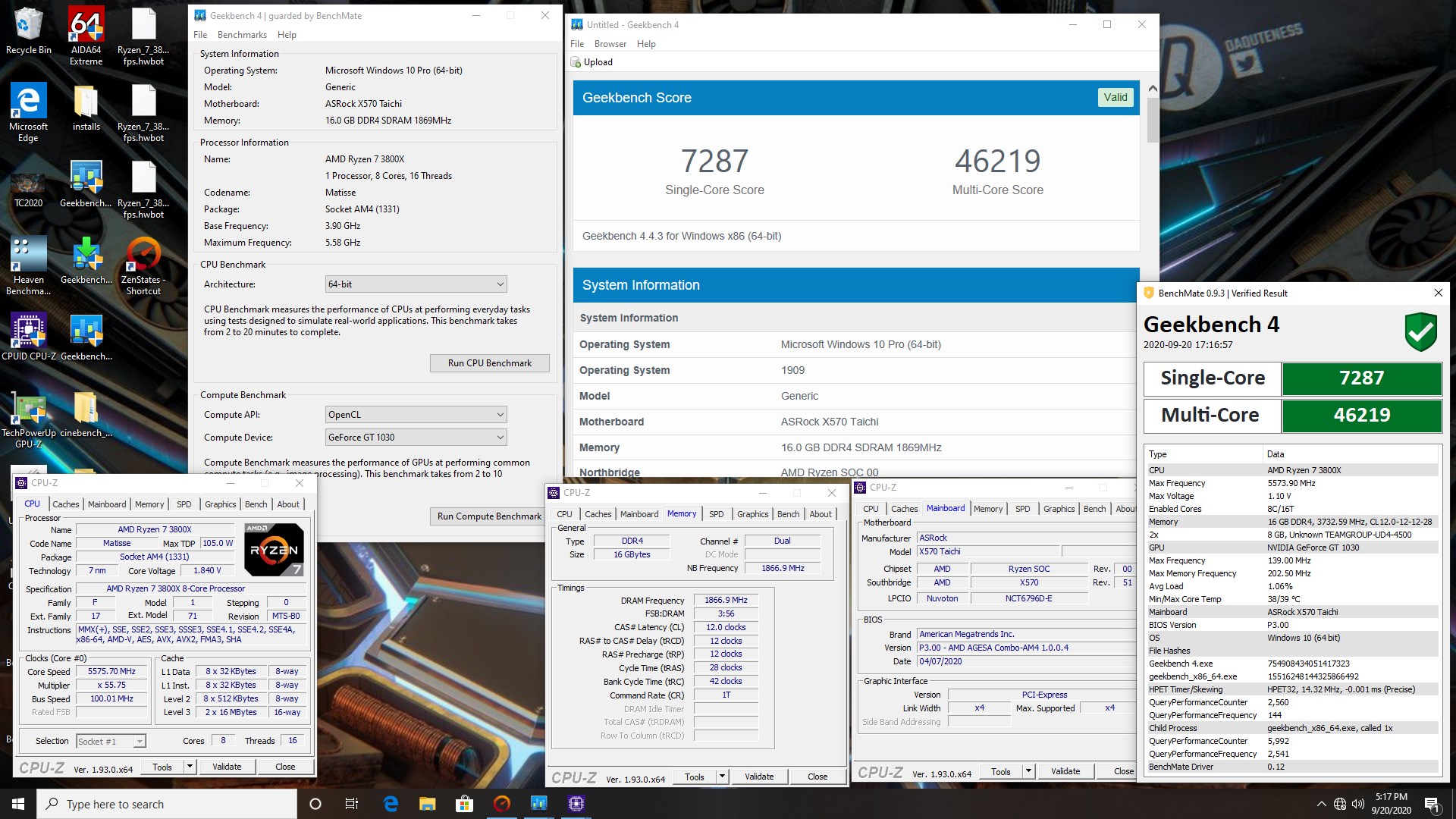Open the Compute Device GeForce GT 1030 dropdown
Screen dimensions: 1456x819
pos(416,438)
